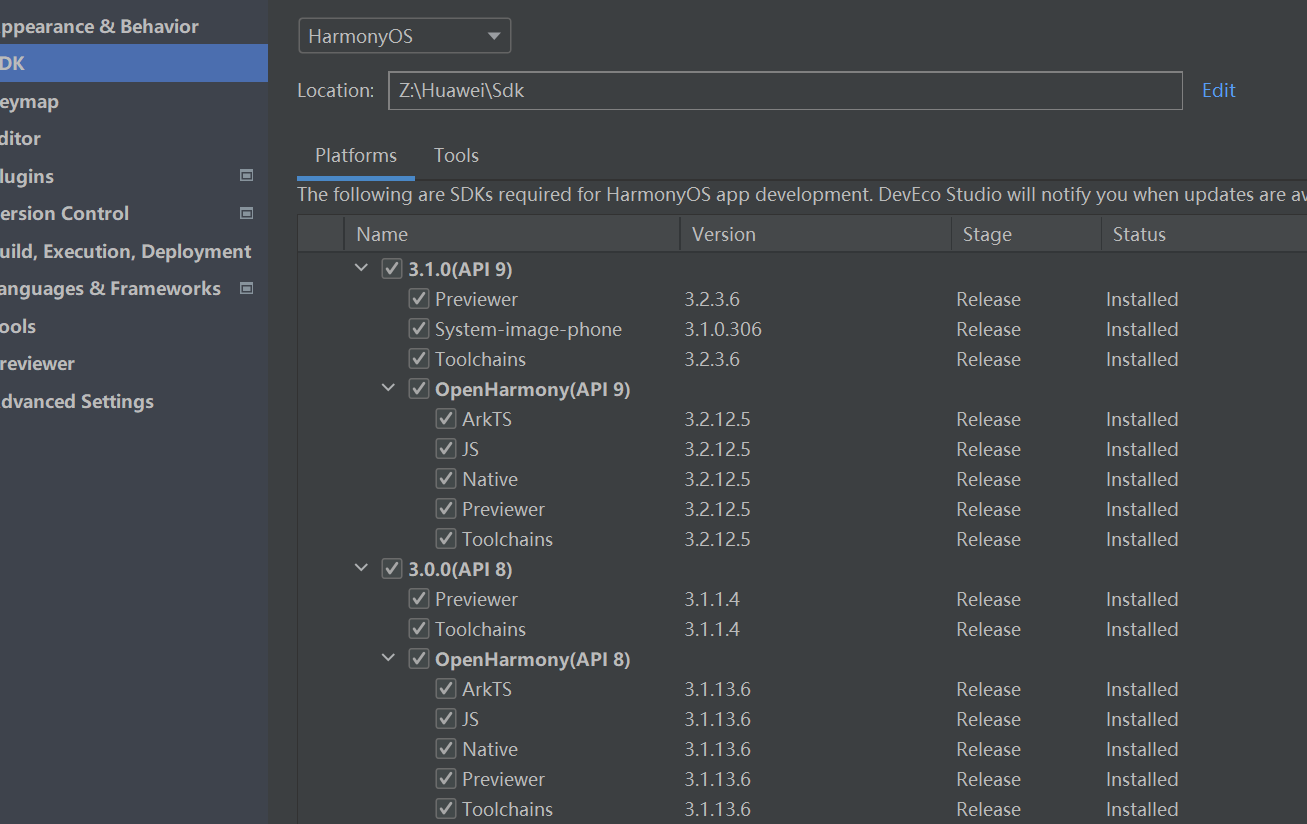The image size is (1307, 824).
Task: Toggle the JS 3.2.12.5 checkbox
Action: tap(446, 449)
